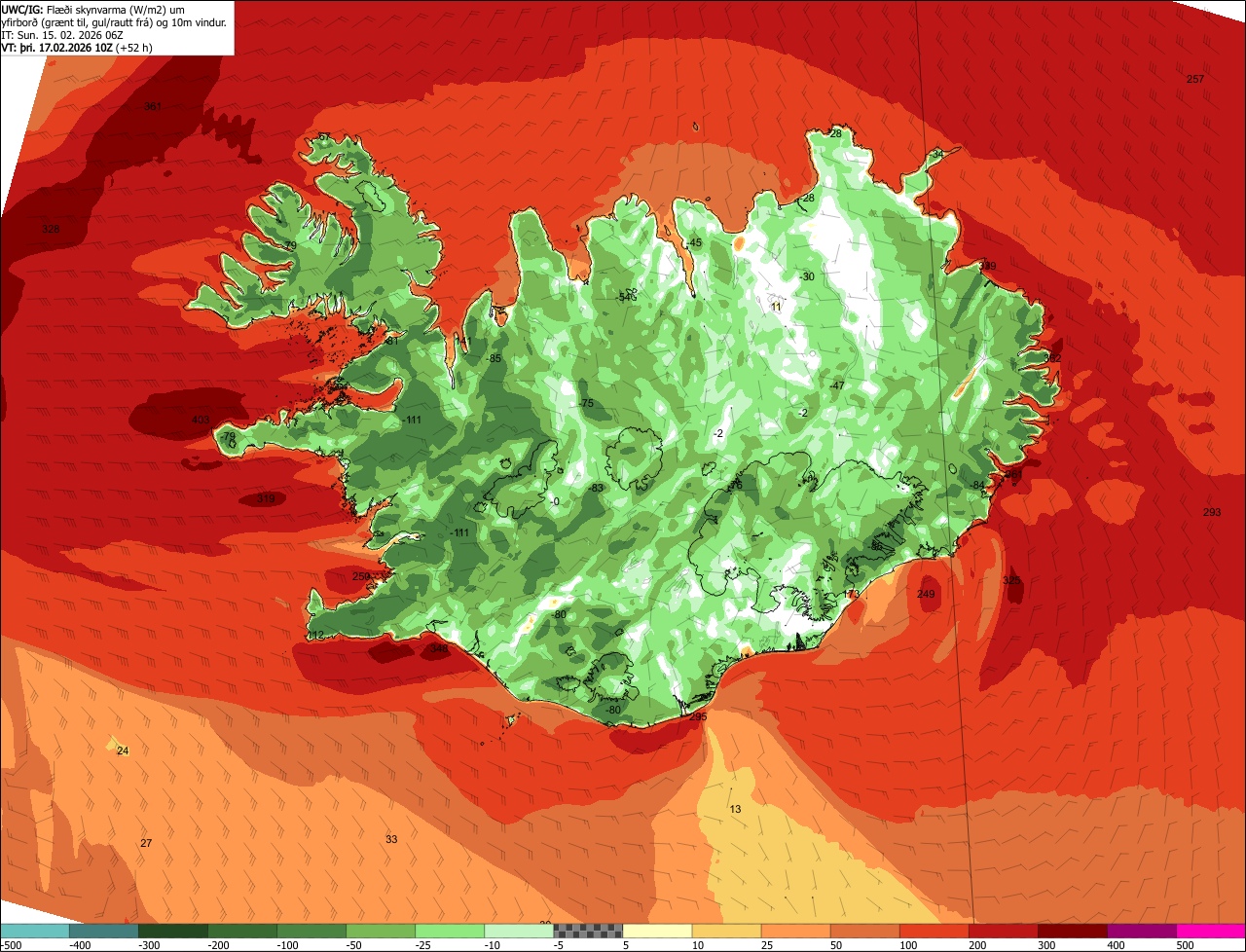Click the -45 value near the northern fjord

[693, 242]
